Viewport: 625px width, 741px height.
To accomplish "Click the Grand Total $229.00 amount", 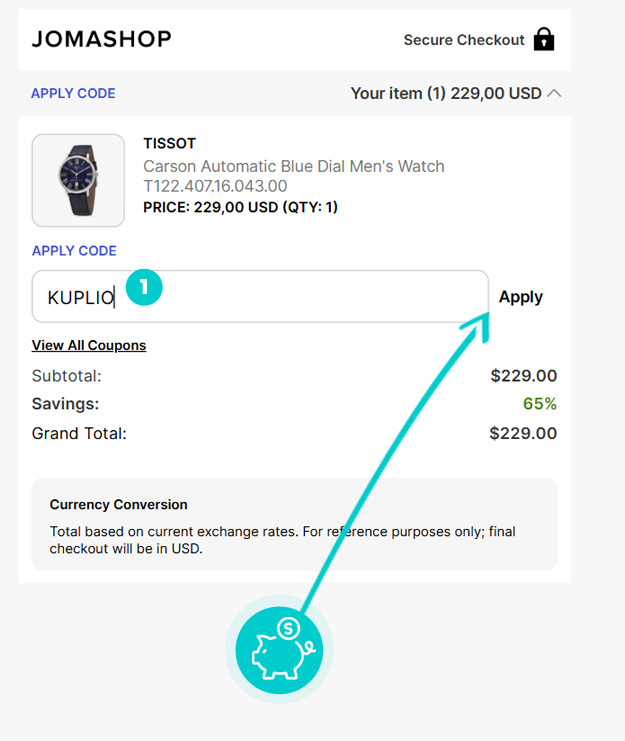I will coord(523,433).
